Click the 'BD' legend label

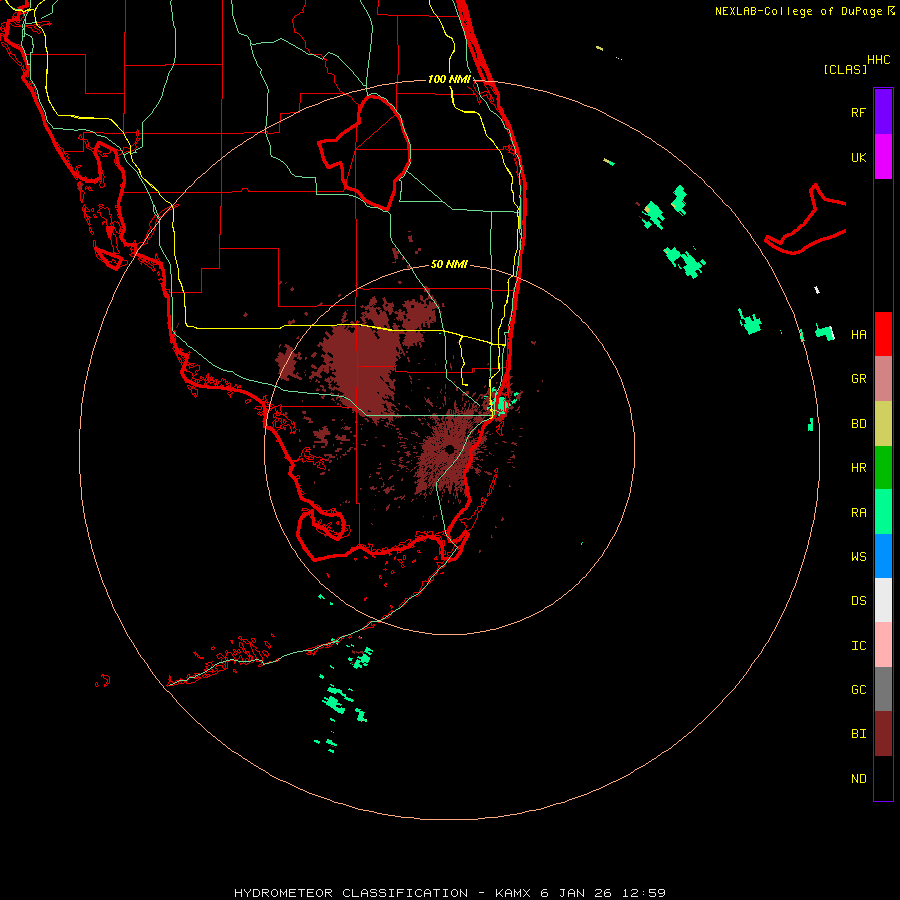pos(858,424)
